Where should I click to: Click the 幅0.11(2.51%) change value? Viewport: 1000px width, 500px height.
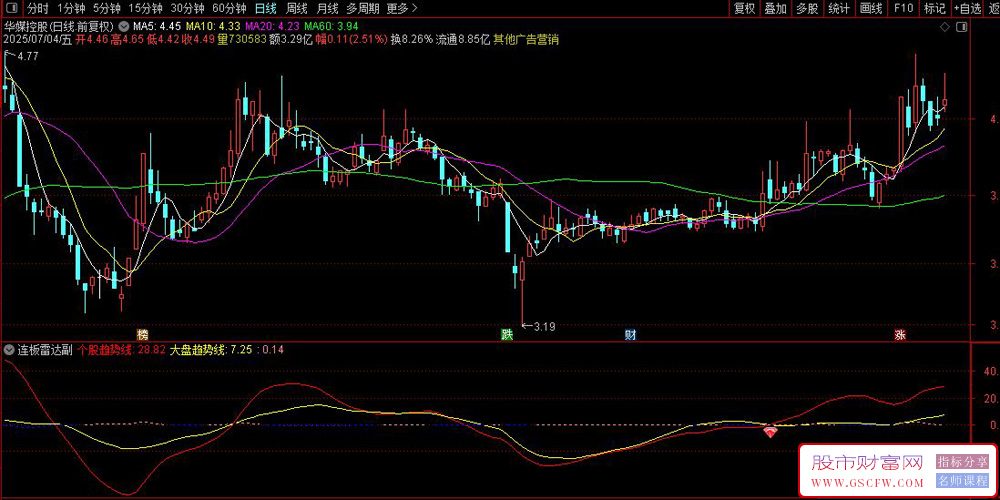click(x=352, y=40)
